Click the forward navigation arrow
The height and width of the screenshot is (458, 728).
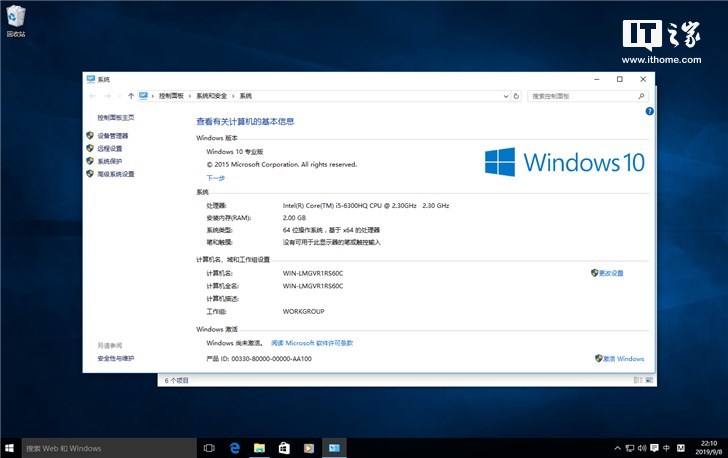coord(107,96)
